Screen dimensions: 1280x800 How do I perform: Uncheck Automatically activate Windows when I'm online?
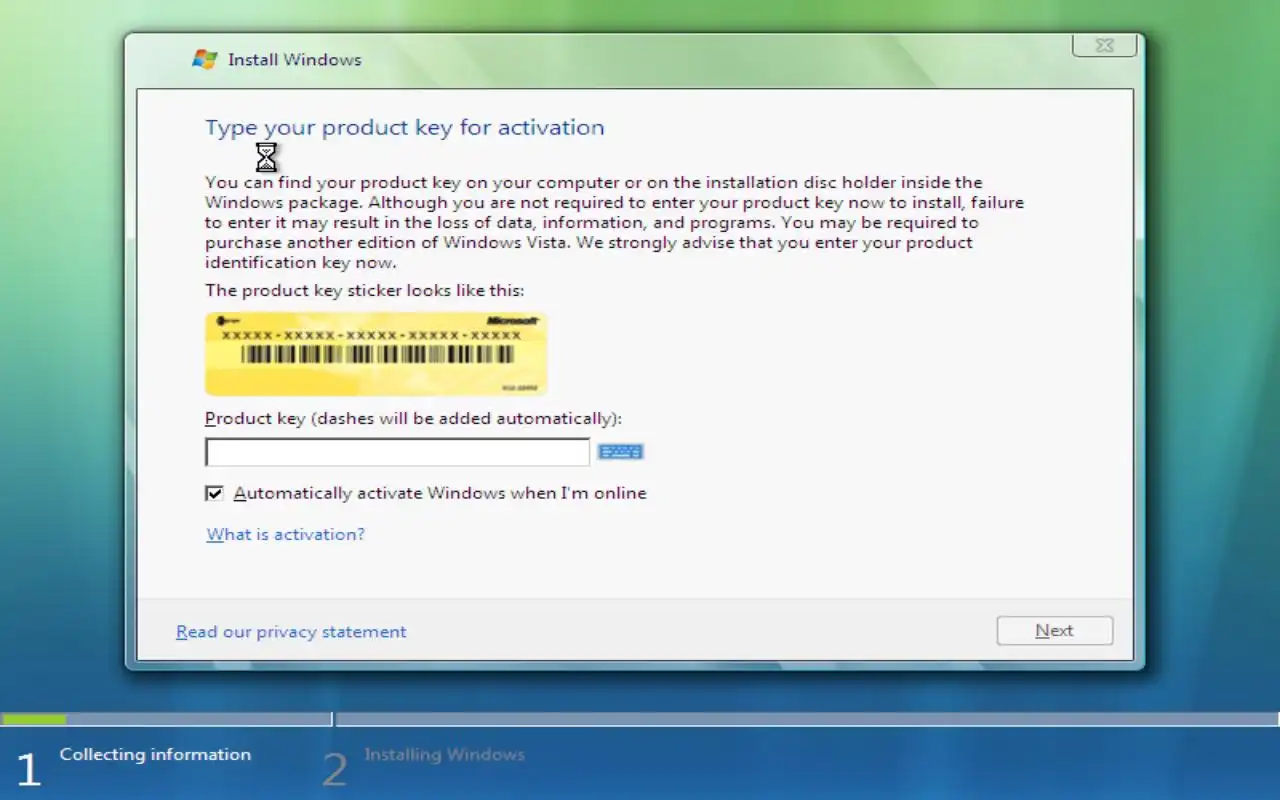(x=214, y=493)
